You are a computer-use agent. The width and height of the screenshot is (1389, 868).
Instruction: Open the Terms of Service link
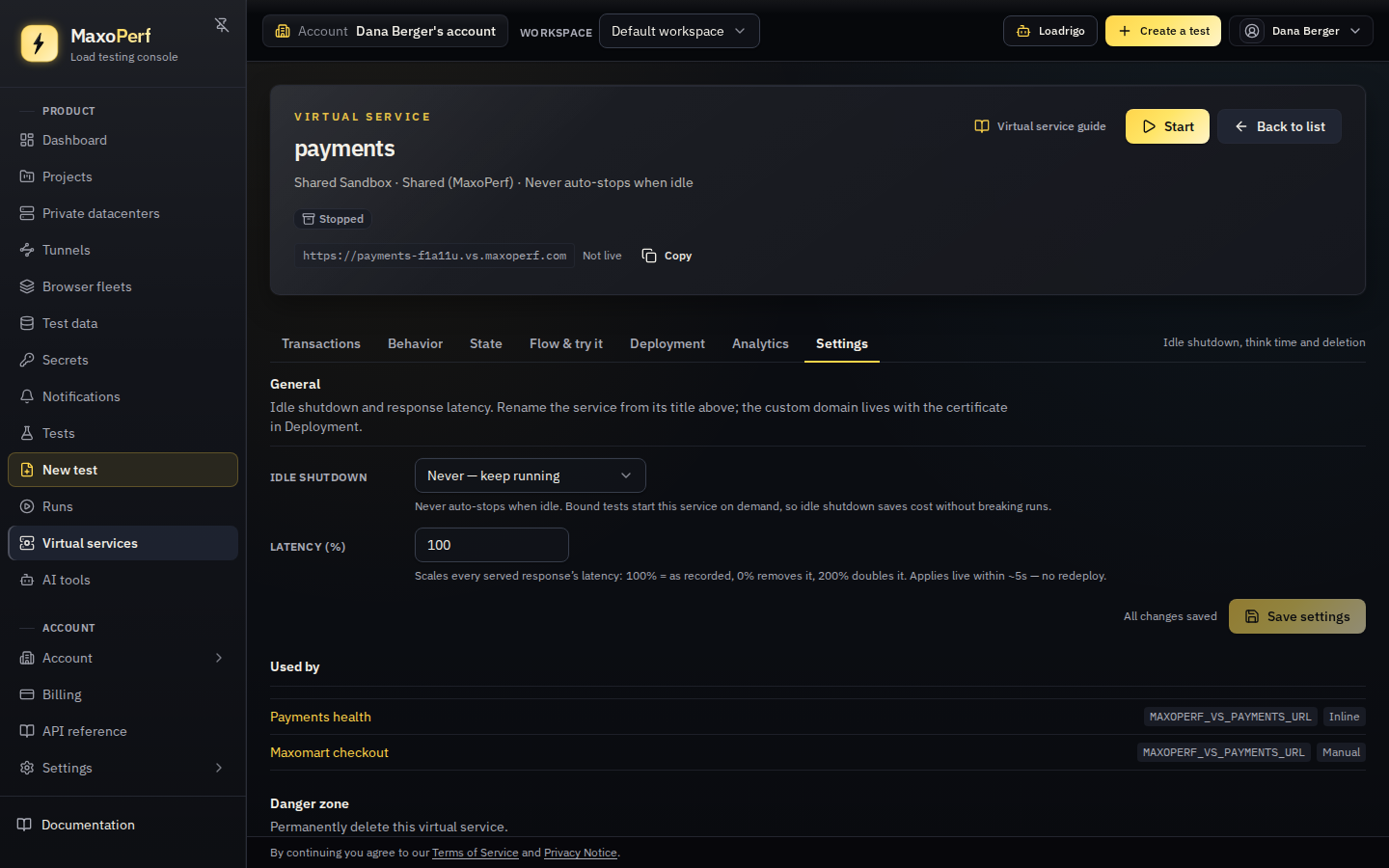[476, 853]
